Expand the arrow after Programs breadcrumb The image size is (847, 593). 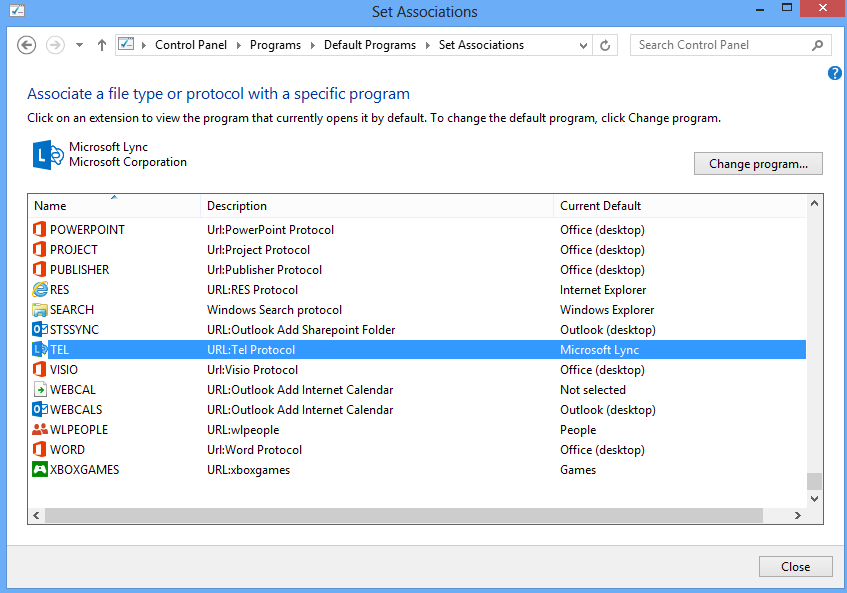tap(312, 45)
